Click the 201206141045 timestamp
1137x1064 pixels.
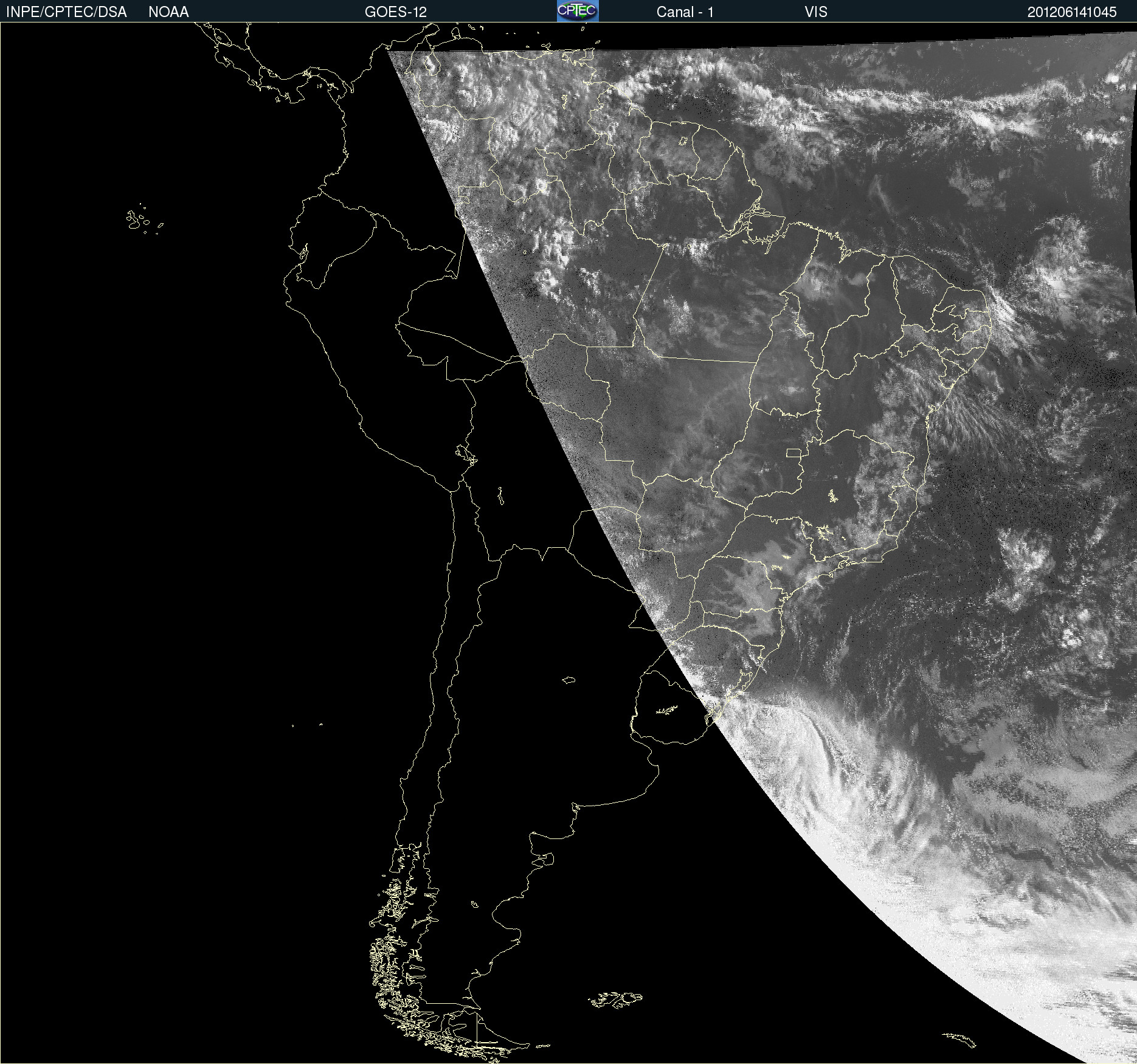[1072, 12]
